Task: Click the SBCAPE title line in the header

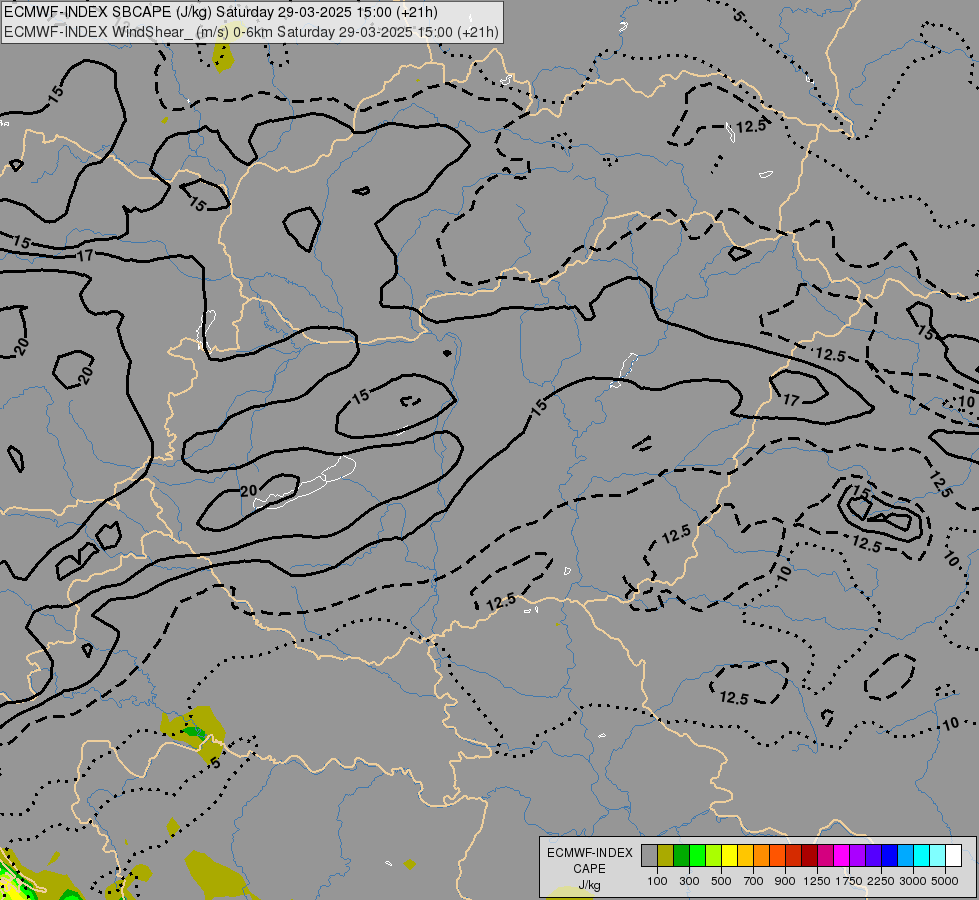Action: [220, 12]
